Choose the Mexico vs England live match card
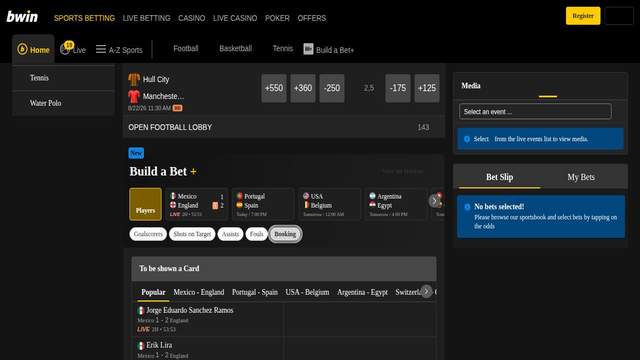This screenshot has height=360, width=640. (196, 204)
